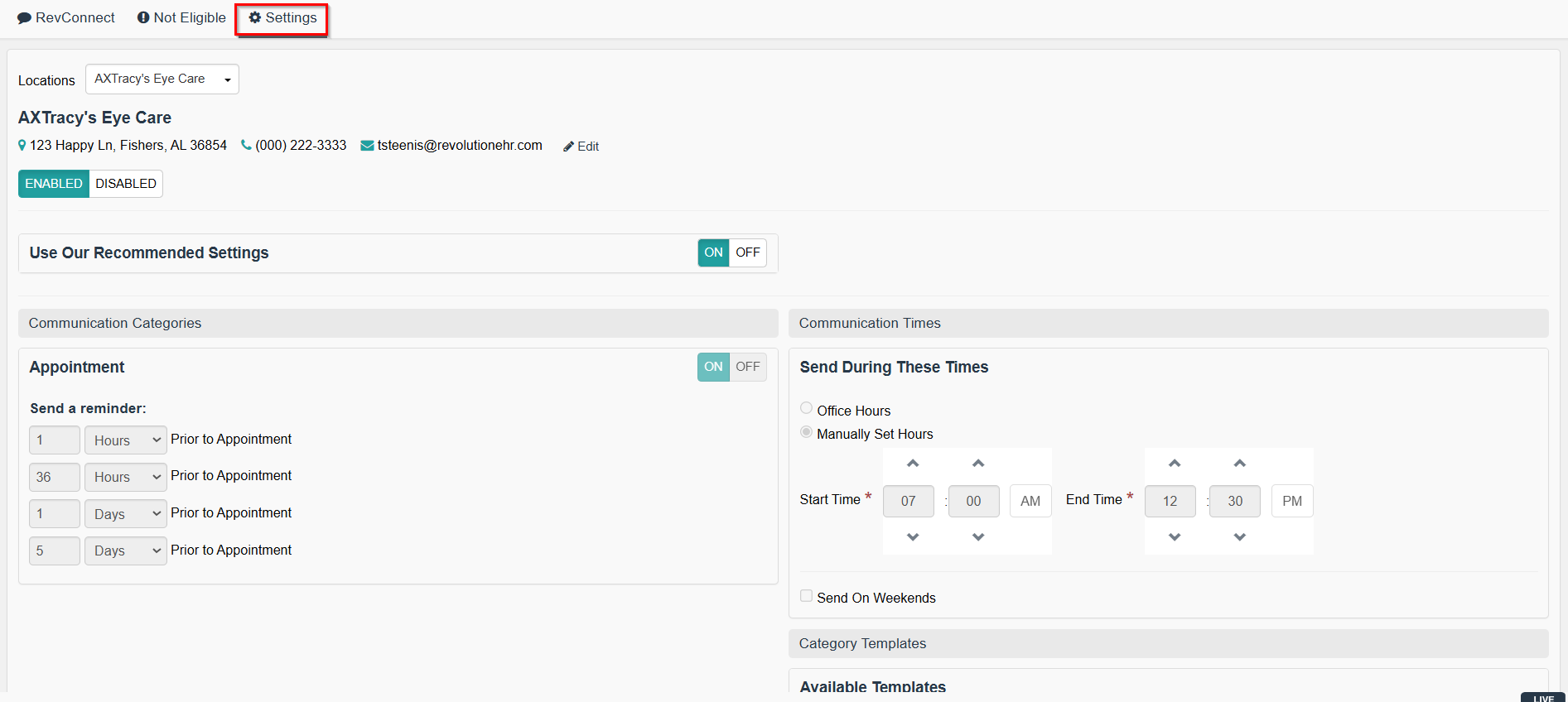Image resolution: width=1568 pixels, height=702 pixels.
Task: Turn OFF Use Our Recommended Settings
Action: click(x=747, y=252)
